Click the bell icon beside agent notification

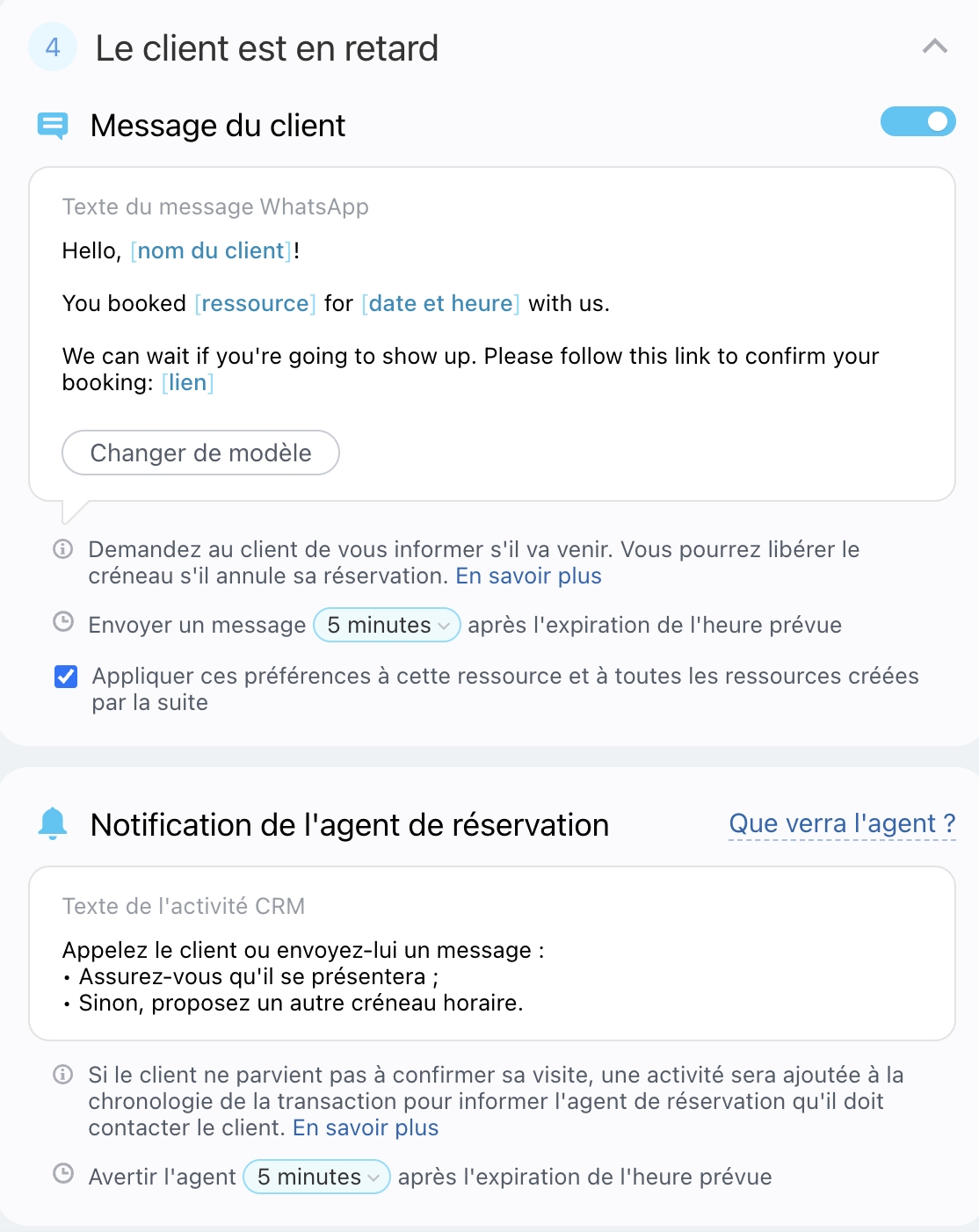[53, 823]
